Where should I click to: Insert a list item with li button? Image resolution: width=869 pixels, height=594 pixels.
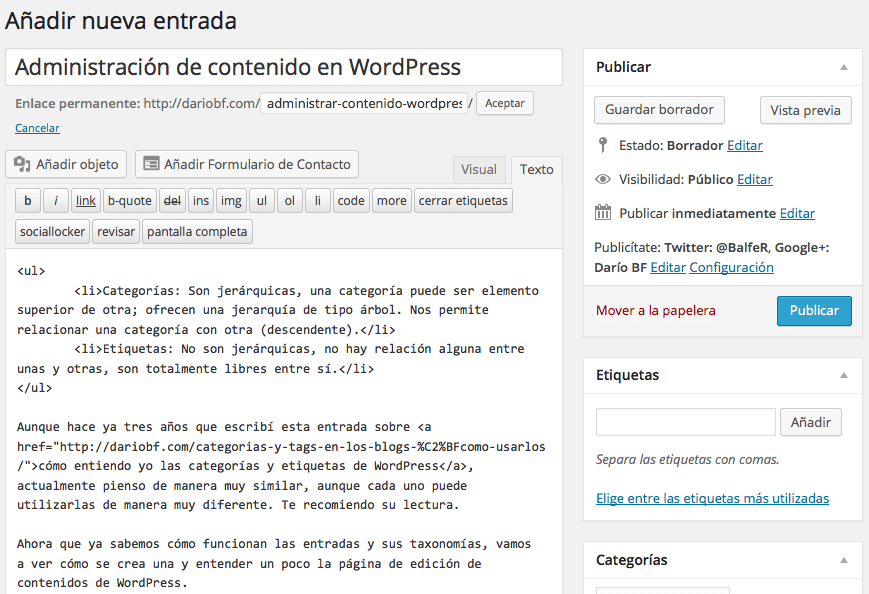[318, 201]
